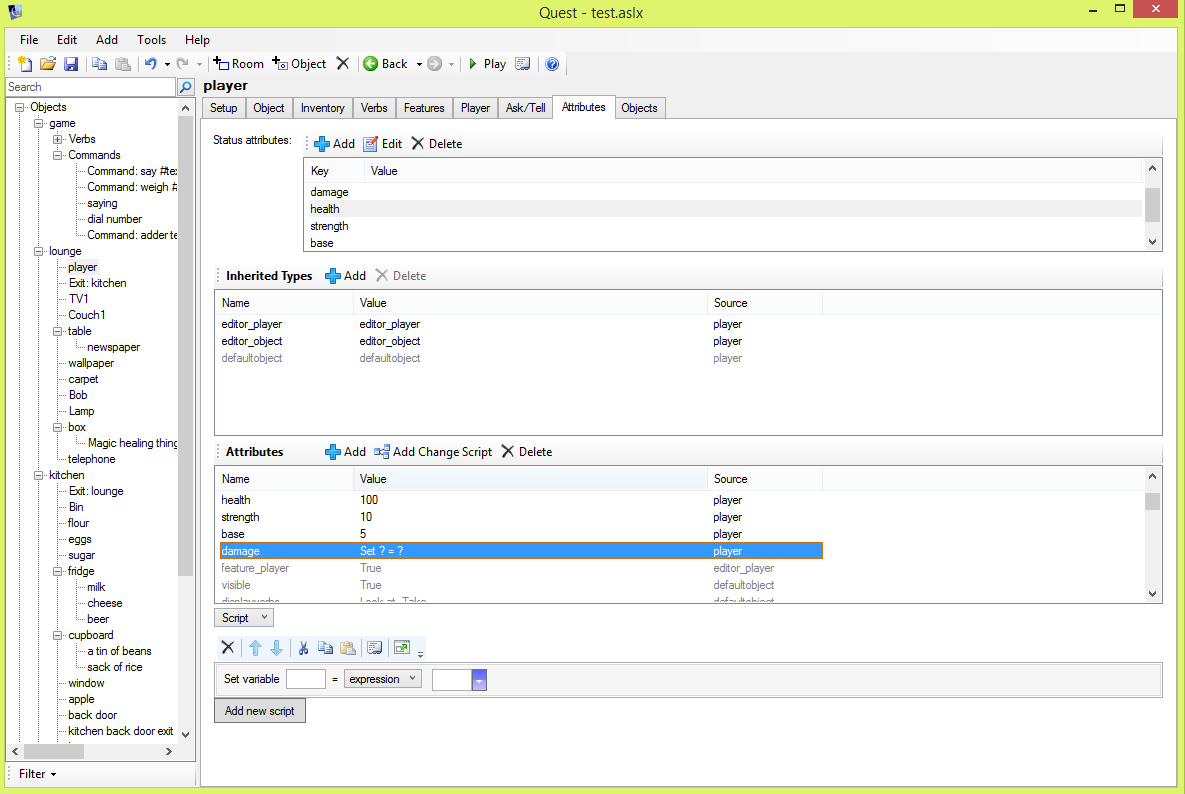
Task: Click the Attributes list vertical scrollbar thumb
Action: point(1152,502)
